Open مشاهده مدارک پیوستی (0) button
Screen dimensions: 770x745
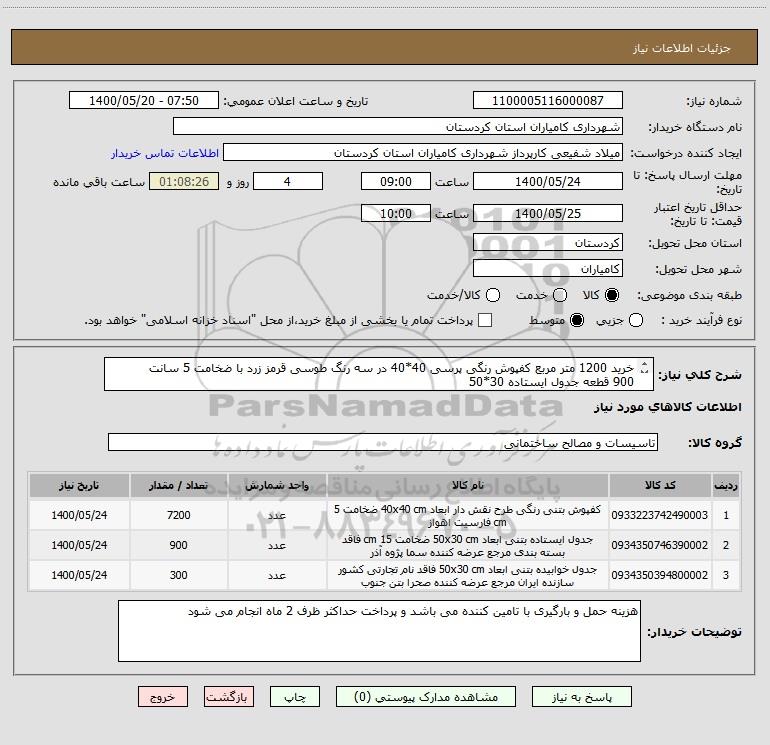pyautogui.click(x=426, y=697)
